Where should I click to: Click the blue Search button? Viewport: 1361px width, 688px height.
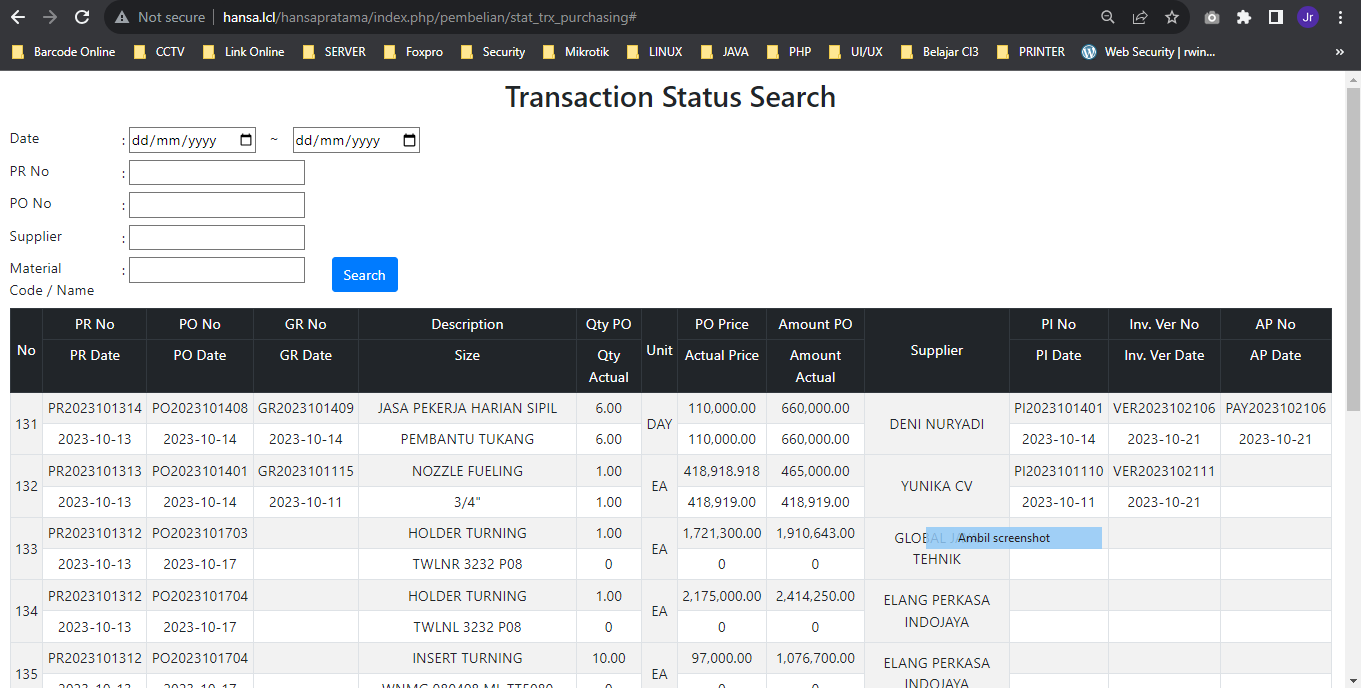[364, 275]
